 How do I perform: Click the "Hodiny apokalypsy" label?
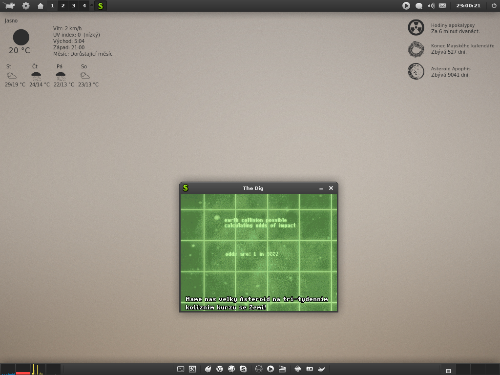[x=453, y=25]
